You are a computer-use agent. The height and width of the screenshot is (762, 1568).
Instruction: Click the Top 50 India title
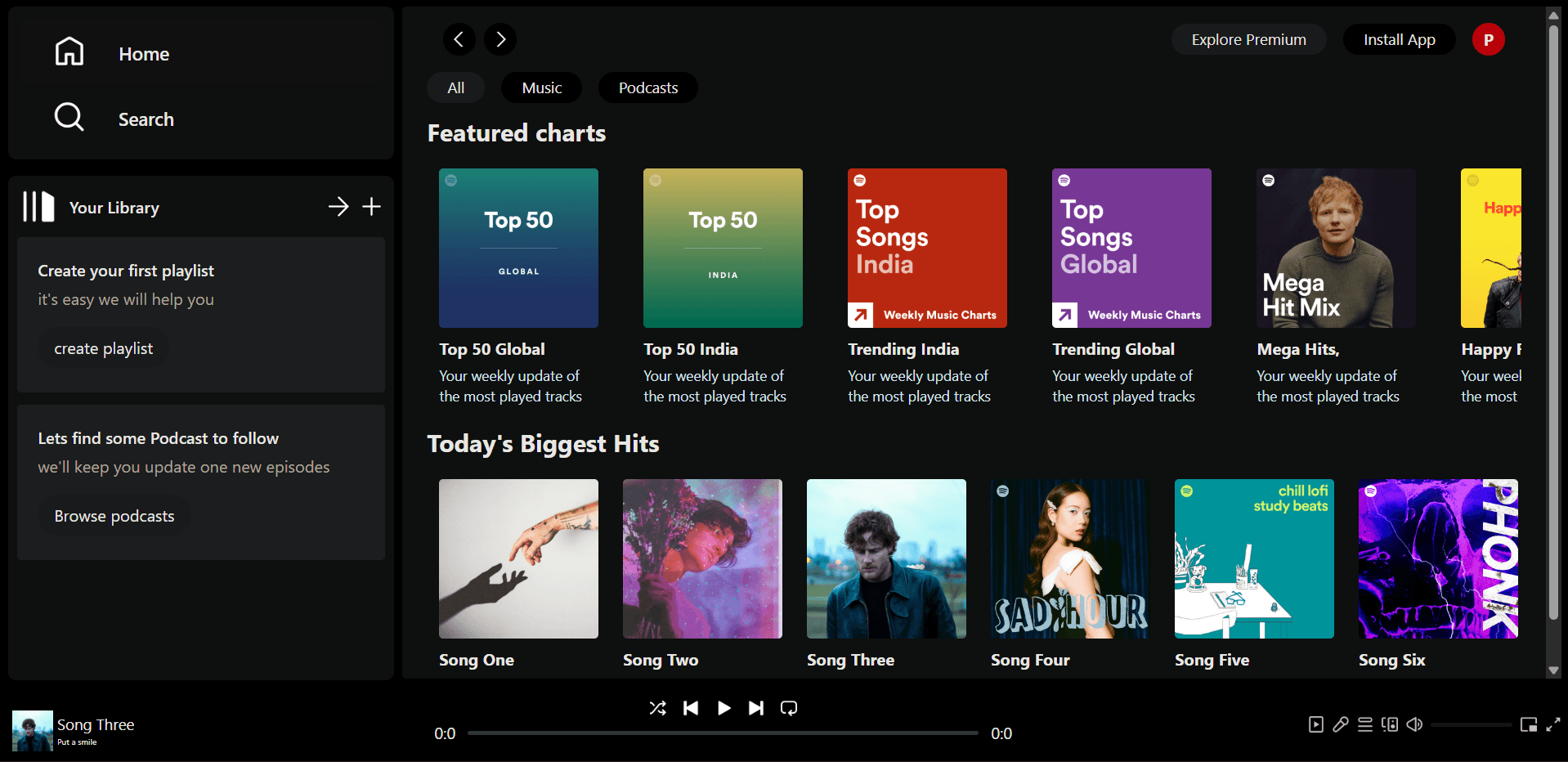[691, 349]
